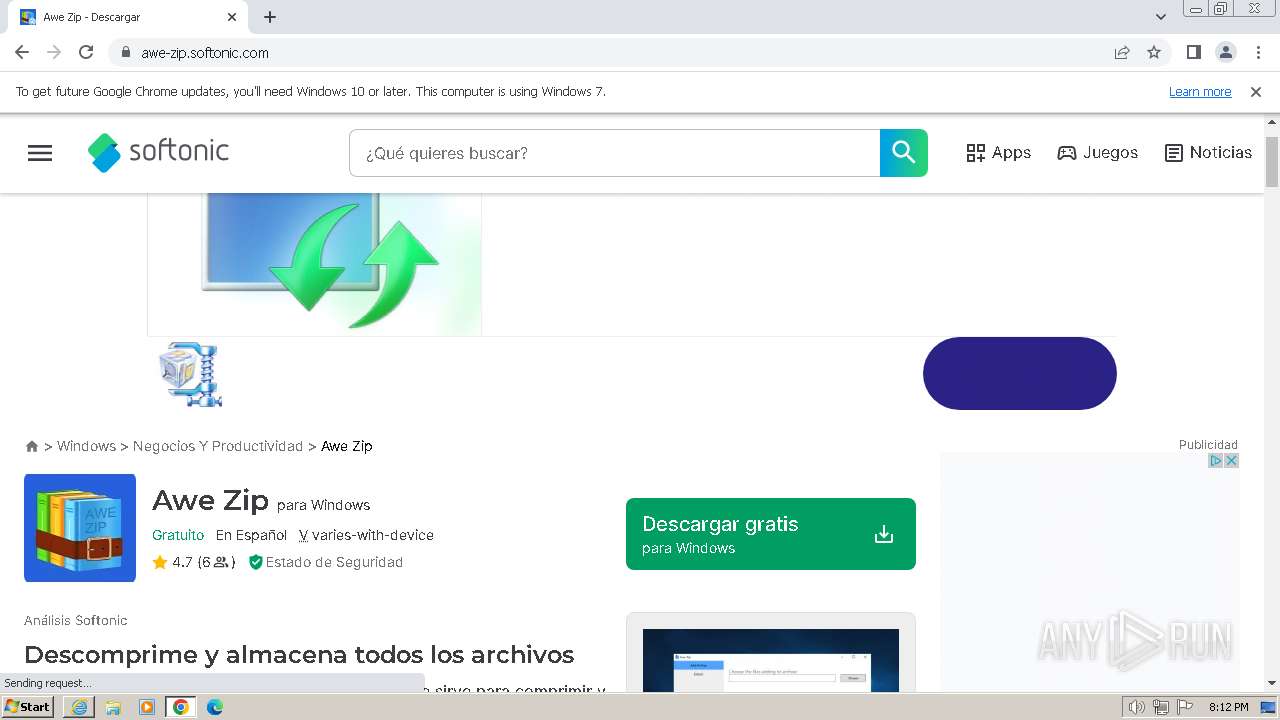This screenshot has height=720, width=1280.
Task: Open File Explorer from taskbar
Action: [x=113, y=707]
